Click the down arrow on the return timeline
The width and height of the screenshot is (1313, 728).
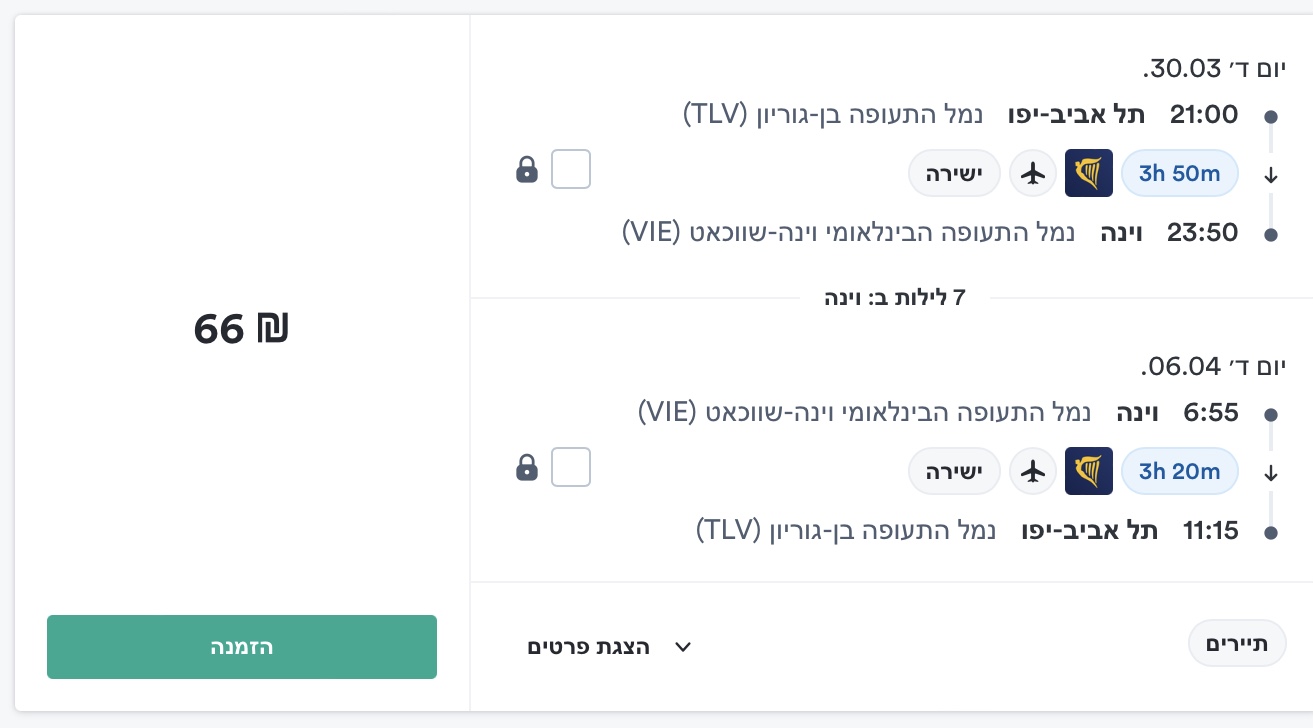[x=1271, y=472]
